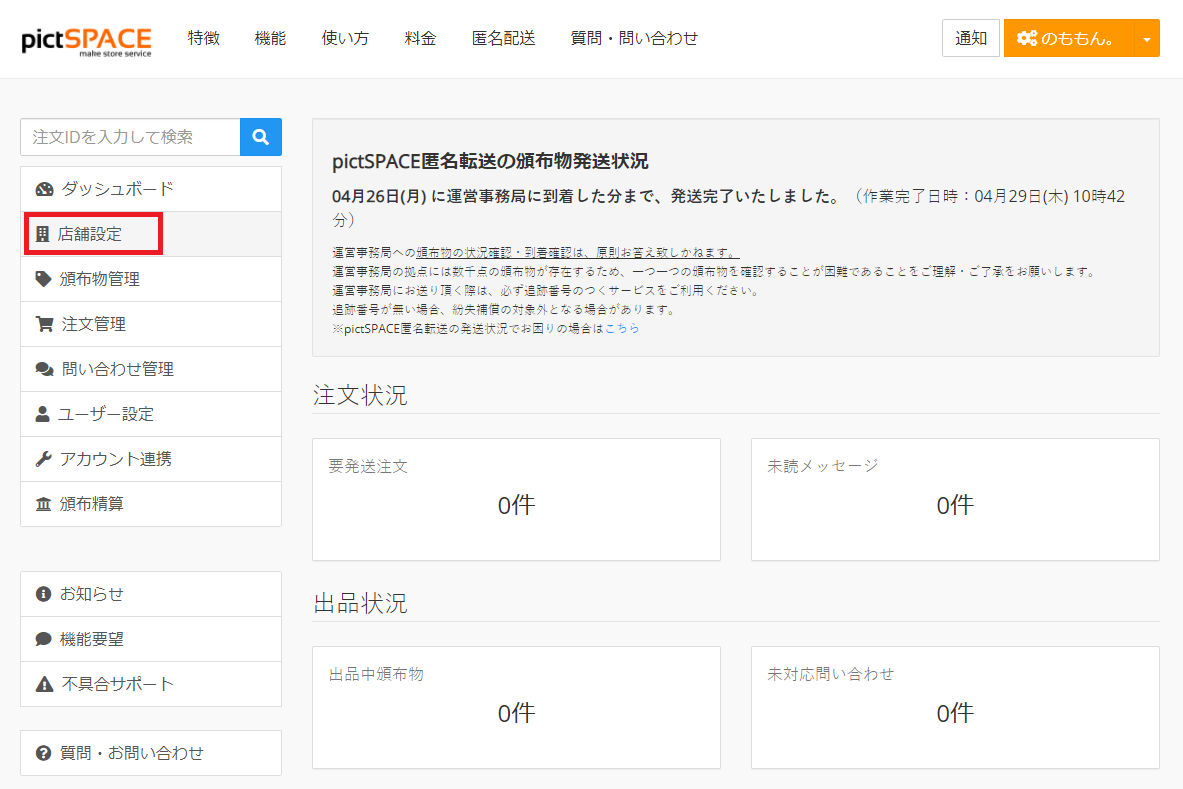1183x789 pixels.
Task: Open the 使い方 navigation item
Action: [x=345, y=38]
